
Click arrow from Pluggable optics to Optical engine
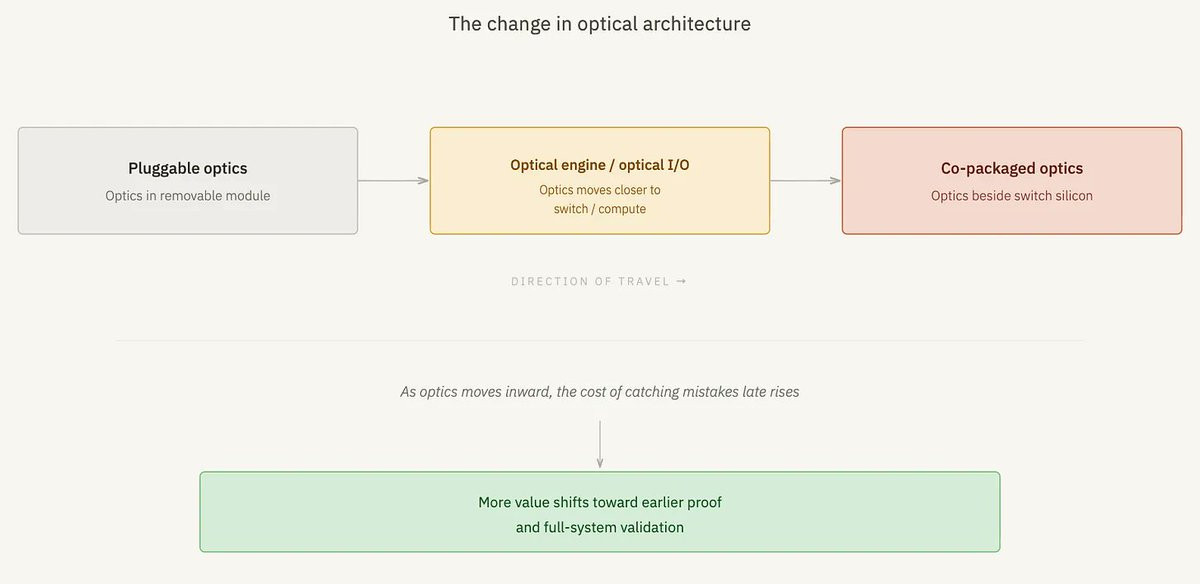393,181
